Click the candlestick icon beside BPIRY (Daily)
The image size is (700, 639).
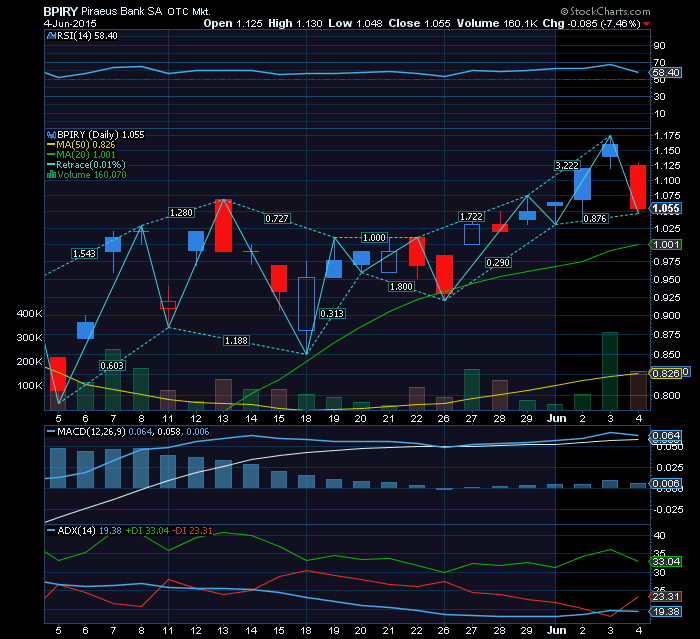(x=51, y=135)
